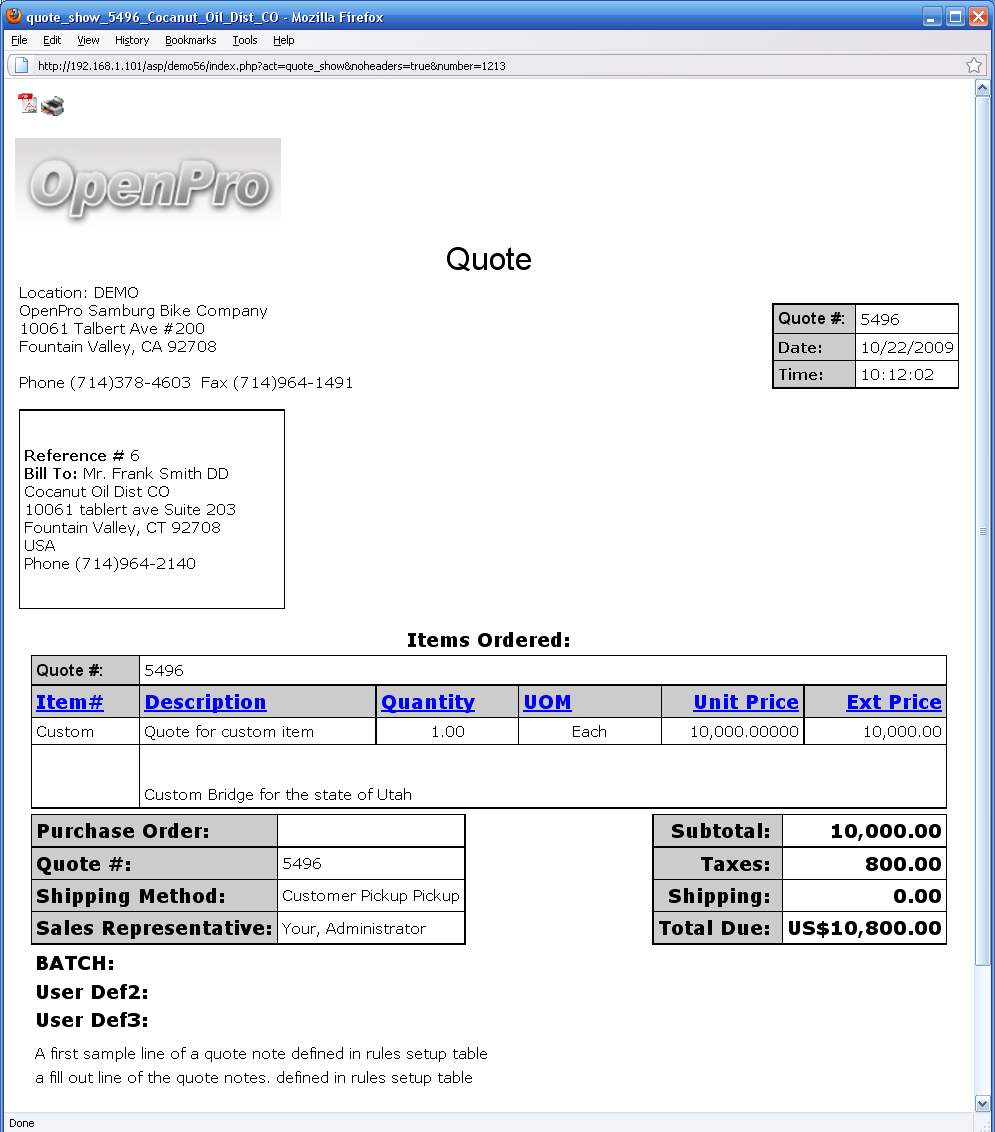This screenshot has width=995, height=1132.
Task: Click the printer icon
Action: 53,105
